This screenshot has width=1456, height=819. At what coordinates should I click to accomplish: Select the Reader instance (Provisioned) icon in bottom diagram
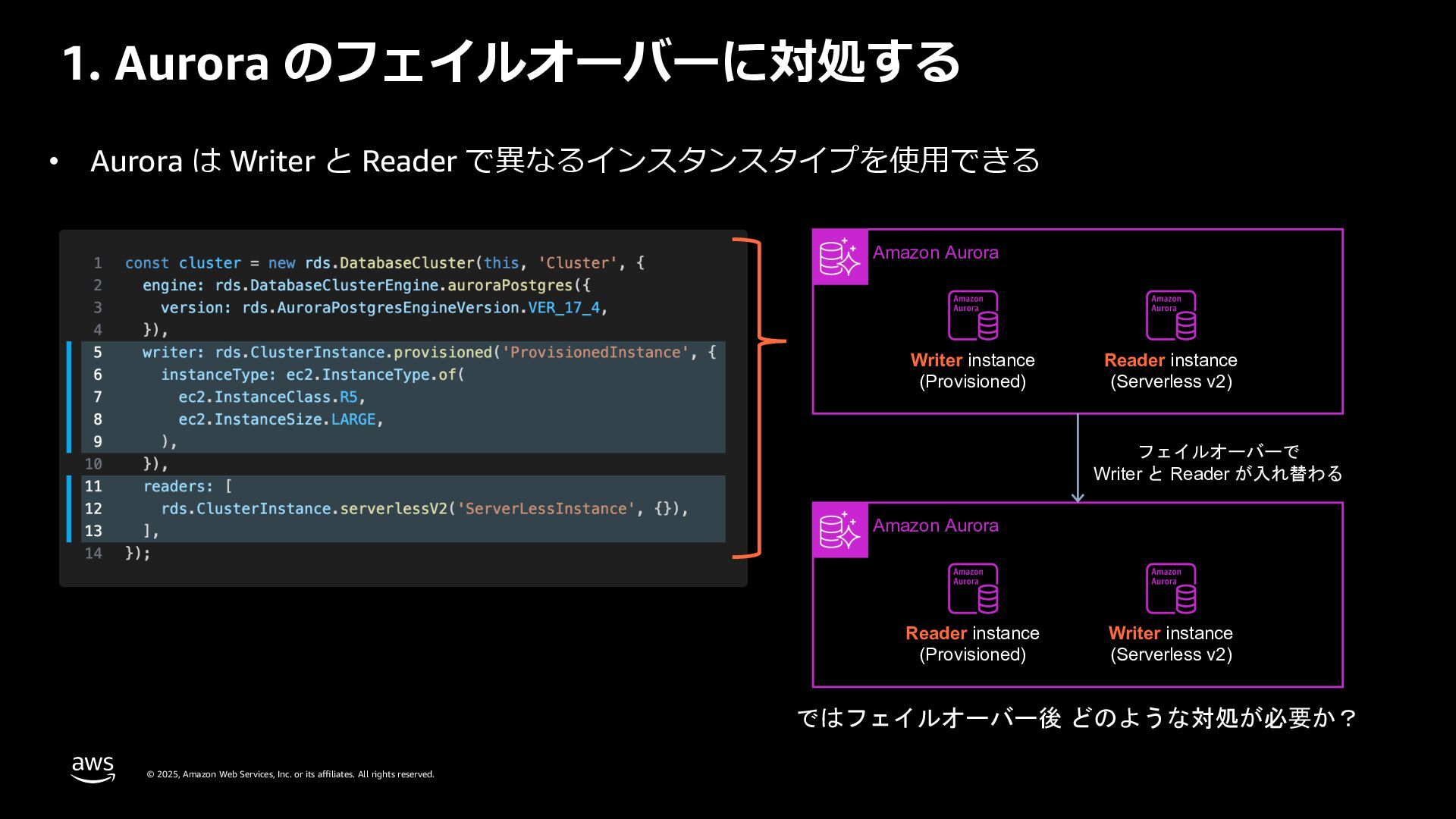click(x=973, y=588)
